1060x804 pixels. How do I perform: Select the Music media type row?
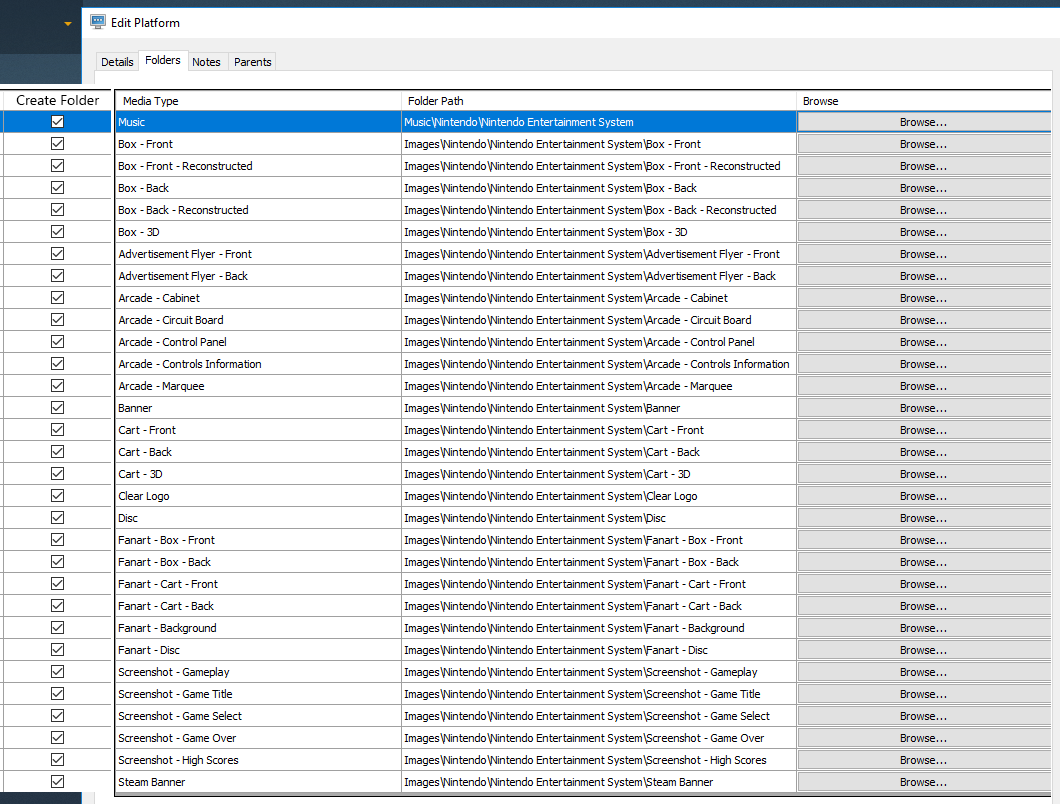[x=258, y=122]
